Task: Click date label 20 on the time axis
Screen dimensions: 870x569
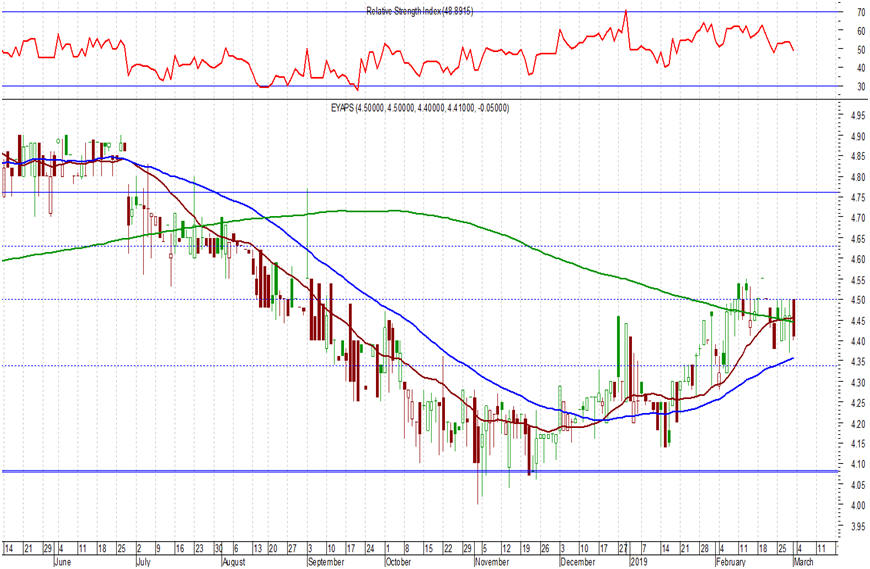Action: 272,548
